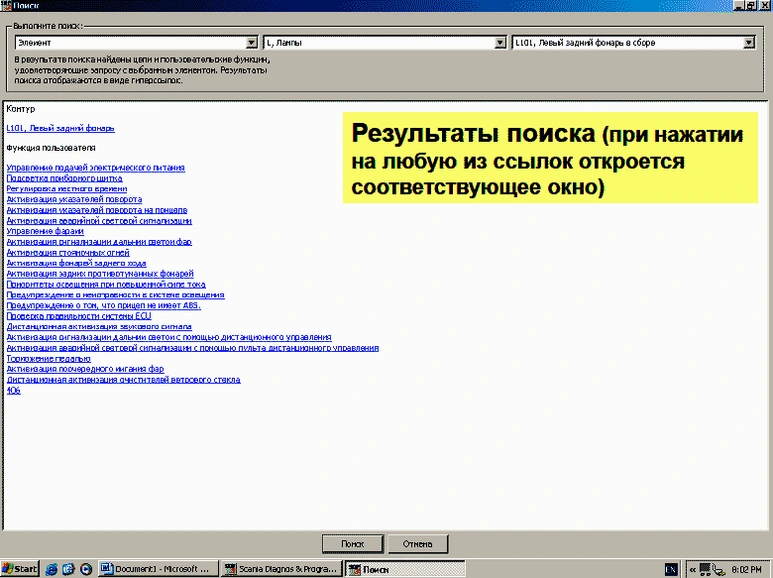Click the EN language indicator in tray

[x=671, y=568]
